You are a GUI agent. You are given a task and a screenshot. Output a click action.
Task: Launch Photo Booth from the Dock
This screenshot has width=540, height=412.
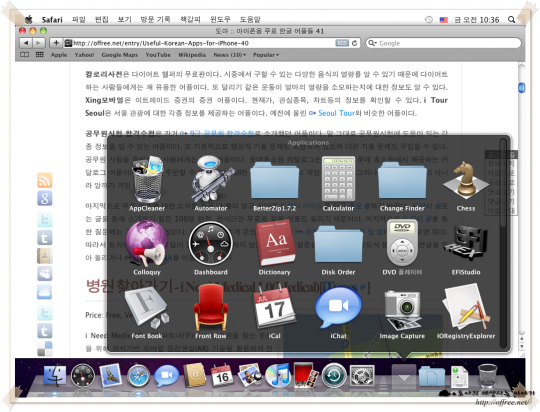pos(306,375)
